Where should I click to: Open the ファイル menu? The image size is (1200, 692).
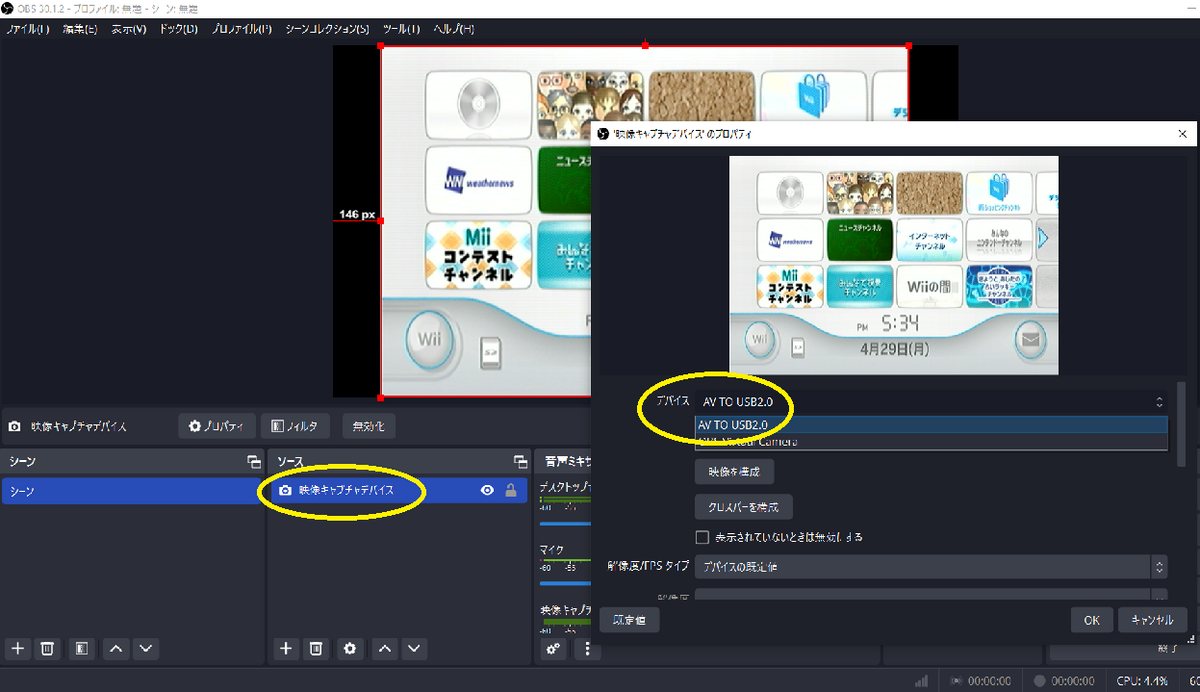pyautogui.click(x=27, y=29)
